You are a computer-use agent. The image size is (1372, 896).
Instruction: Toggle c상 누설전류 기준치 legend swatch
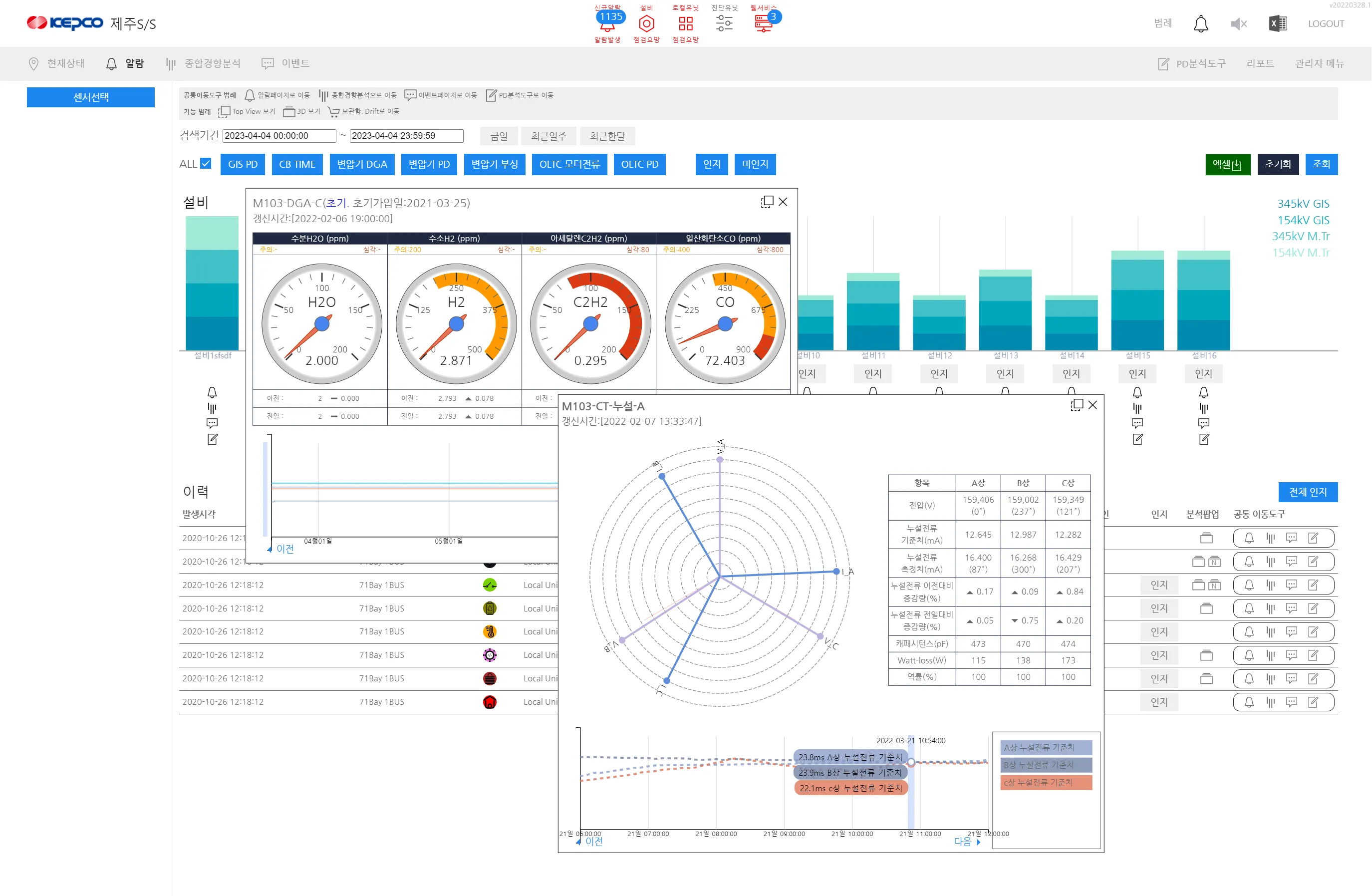tap(1046, 782)
